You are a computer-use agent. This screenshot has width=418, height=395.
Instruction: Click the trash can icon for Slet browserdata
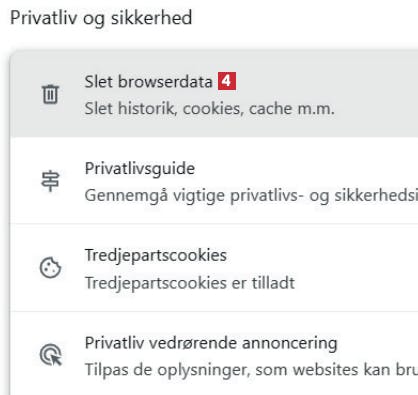50,94
